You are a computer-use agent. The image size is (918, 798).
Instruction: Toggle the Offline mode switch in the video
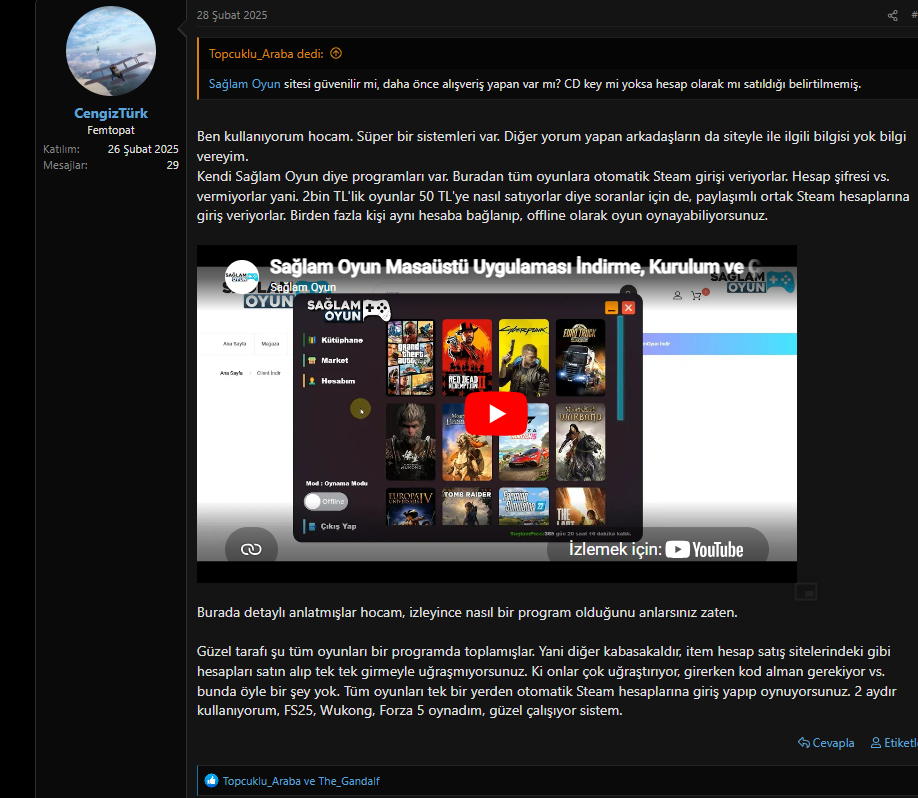click(x=326, y=501)
